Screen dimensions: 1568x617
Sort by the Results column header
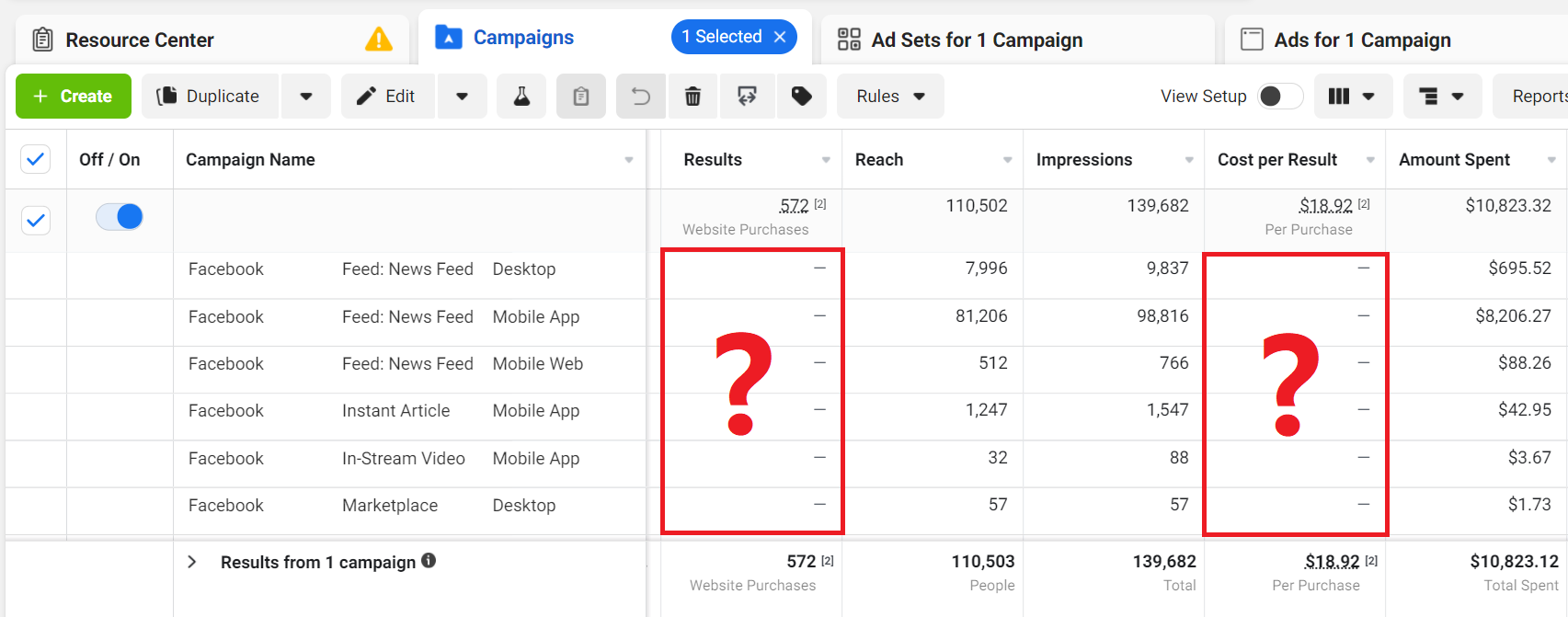[713, 160]
